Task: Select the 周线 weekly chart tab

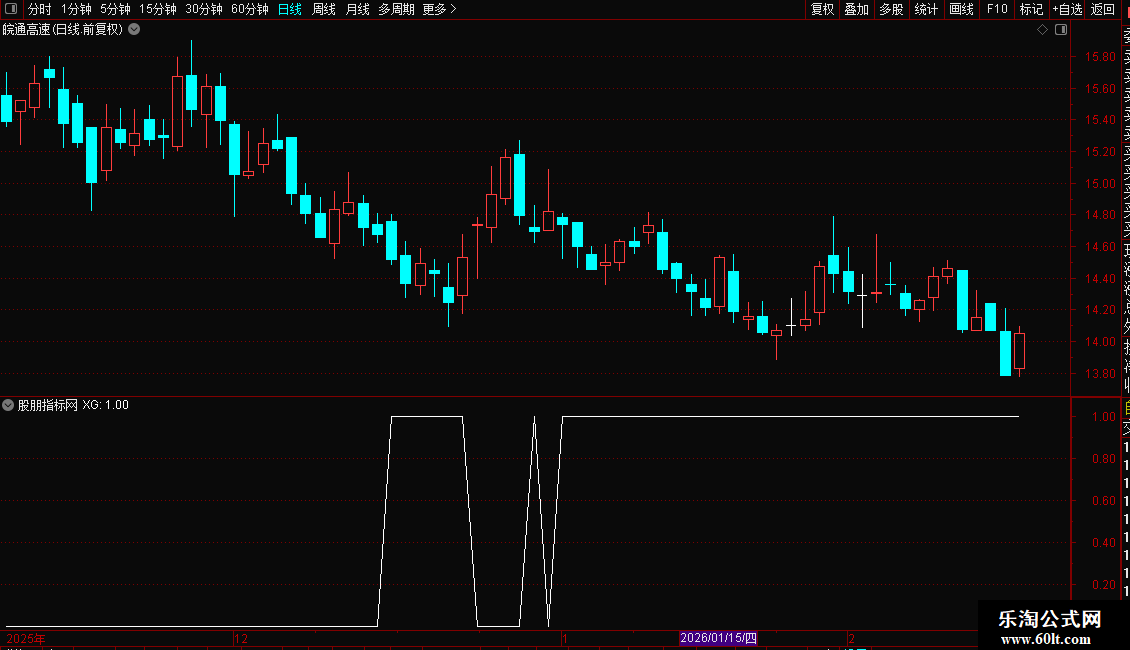Action: point(324,9)
